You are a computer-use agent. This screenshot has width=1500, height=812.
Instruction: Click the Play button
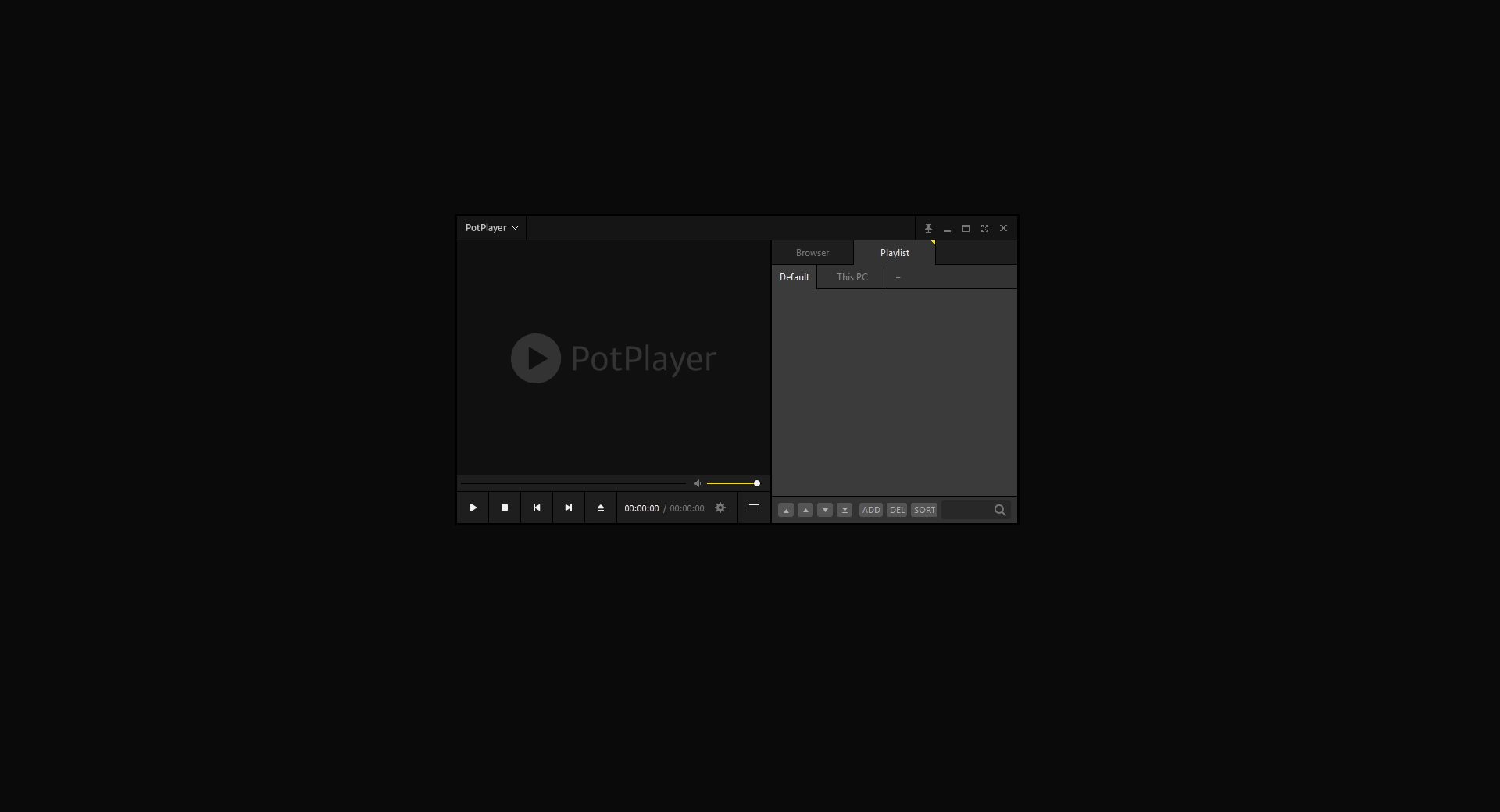tap(473, 507)
